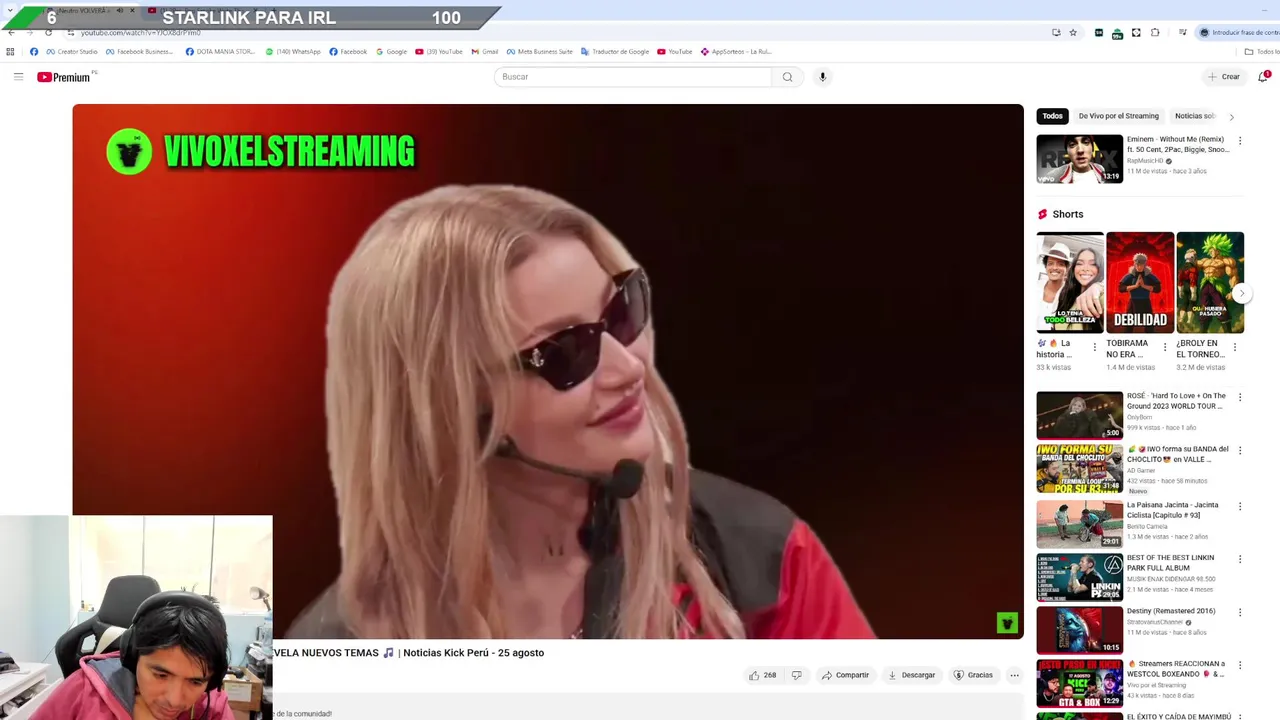The height and width of the screenshot is (720, 1280).
Task: Click the video player area
Action: point(548,371)
